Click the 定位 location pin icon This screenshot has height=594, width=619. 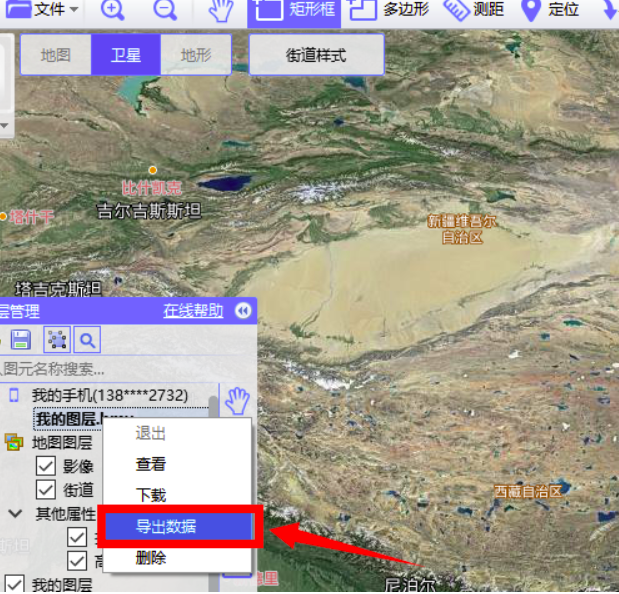(x=531, y=10)
